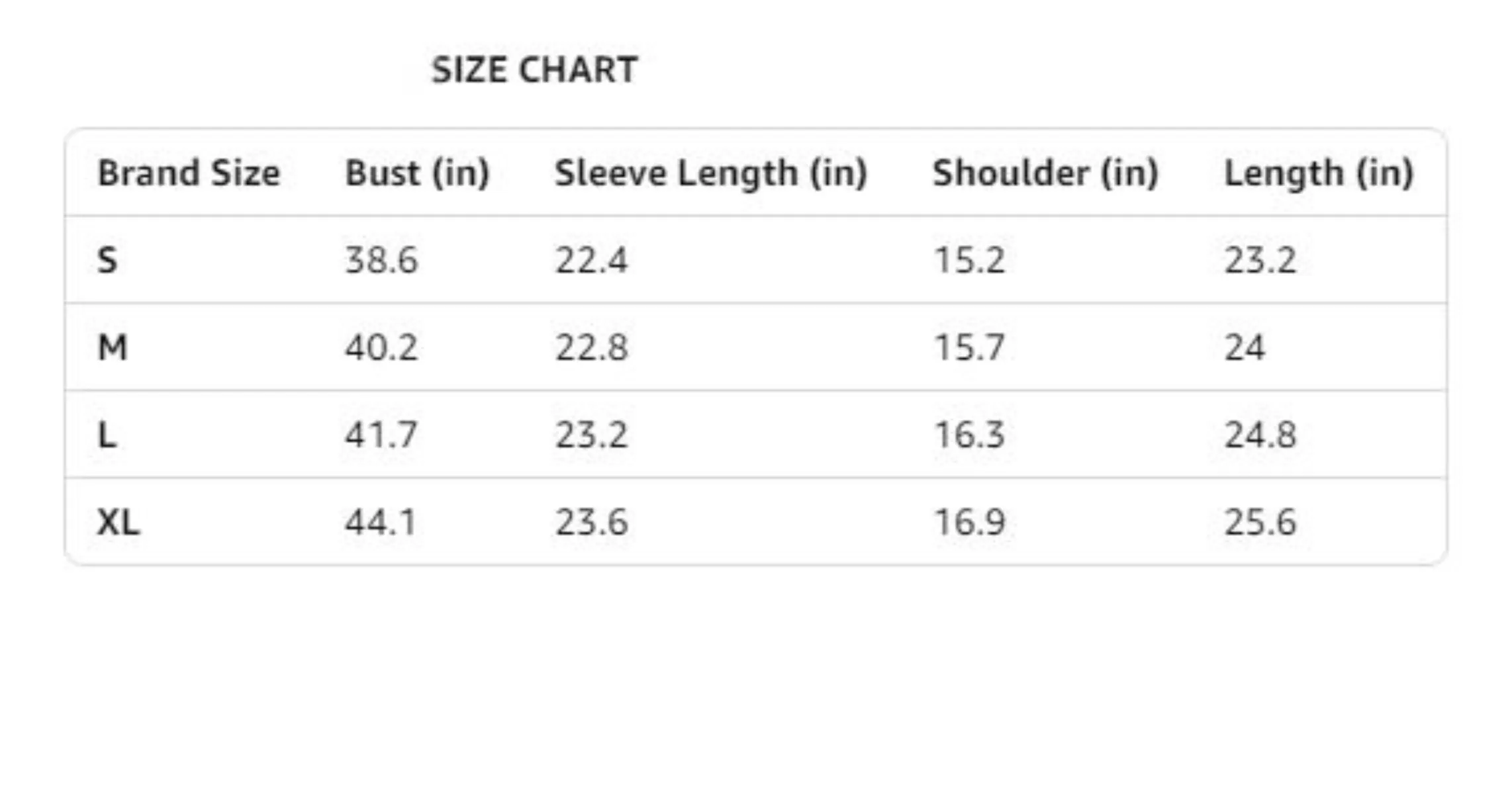Click the length value 24 for M

click(x=1244, y=347)
